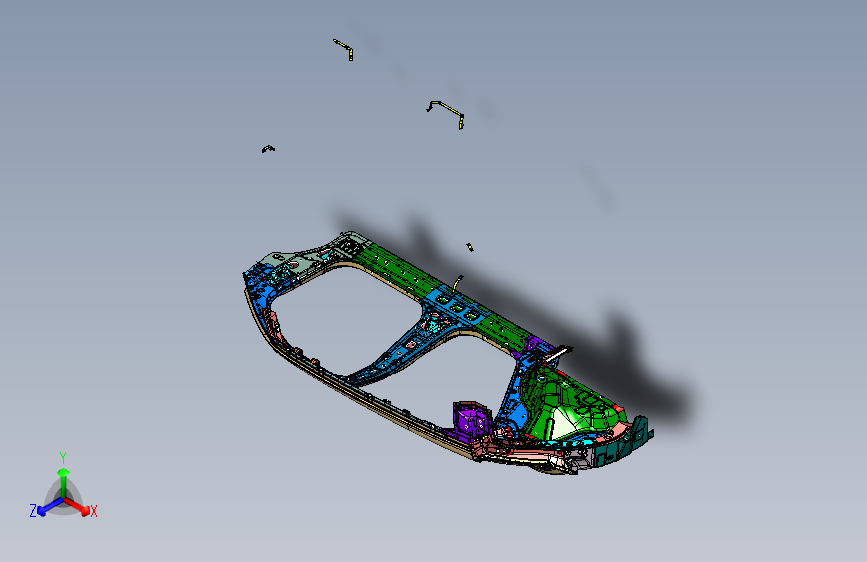Select the largest yellow U-shaped floating bracket
The width and height of the screenshot is (867, 562).
[446, 114]
